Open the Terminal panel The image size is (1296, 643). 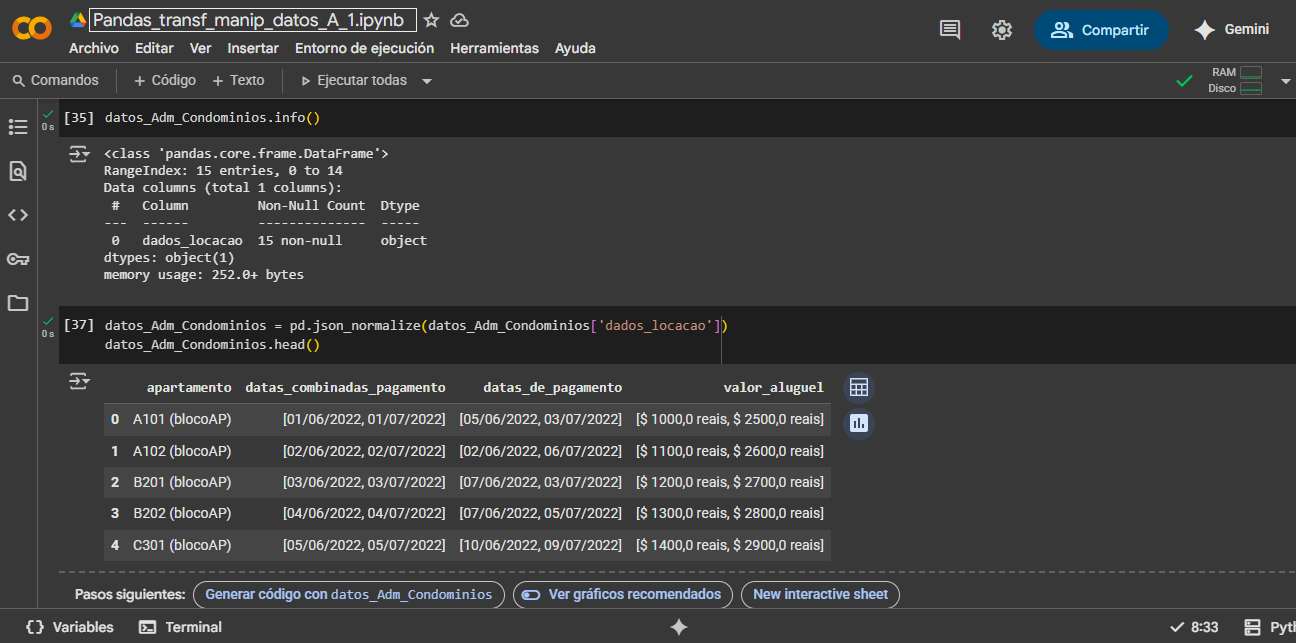180,627
